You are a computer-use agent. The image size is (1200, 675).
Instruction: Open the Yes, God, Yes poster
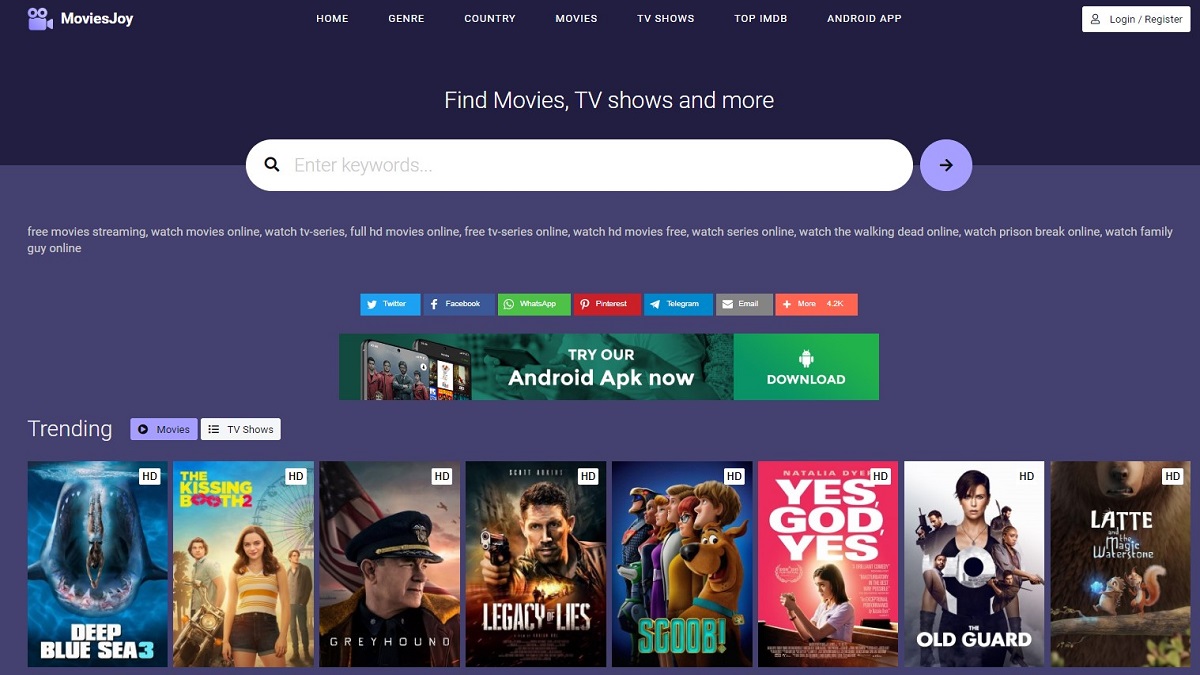pyautogui.click(x=828, y=564)
